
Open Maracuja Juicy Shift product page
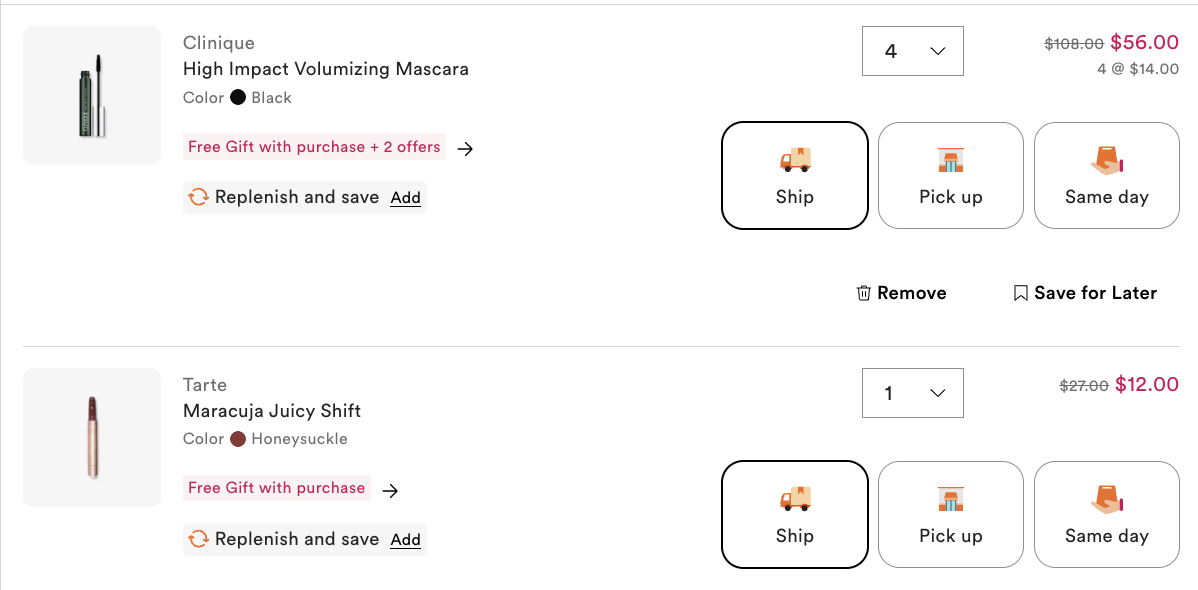pos(271,411)
